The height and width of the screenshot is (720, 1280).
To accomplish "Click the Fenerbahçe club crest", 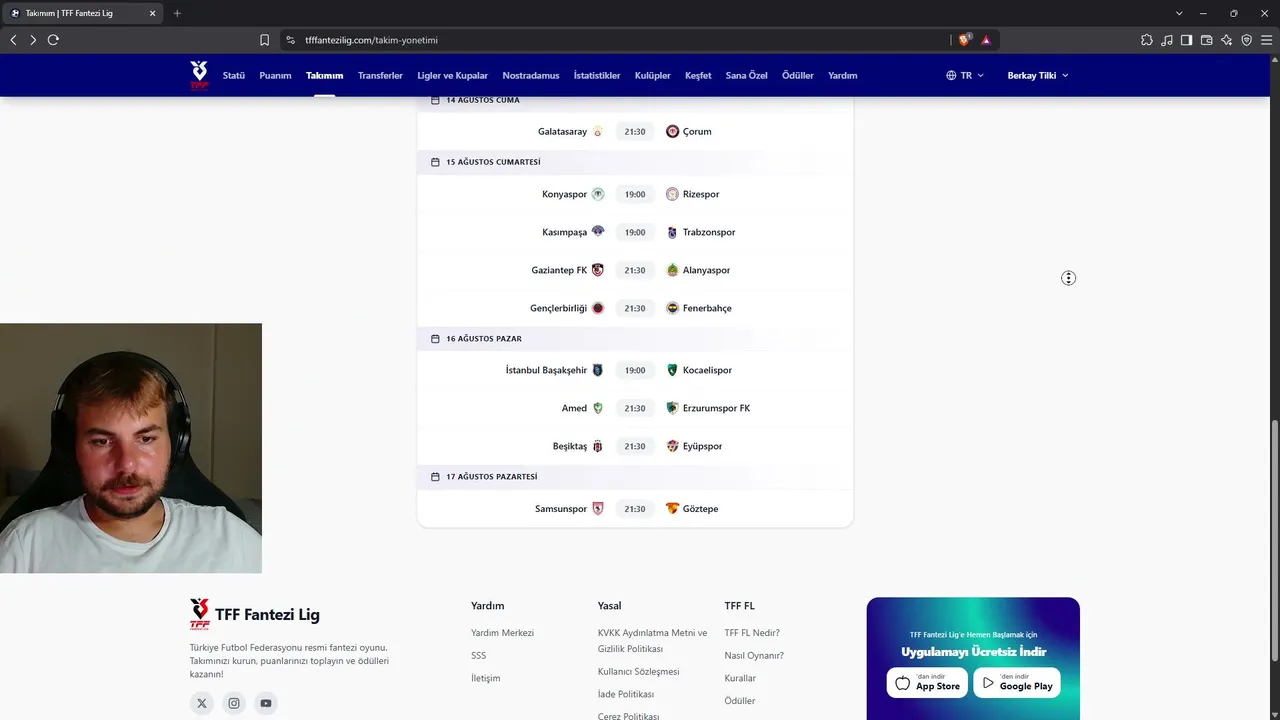I will [x=673, y=308].
